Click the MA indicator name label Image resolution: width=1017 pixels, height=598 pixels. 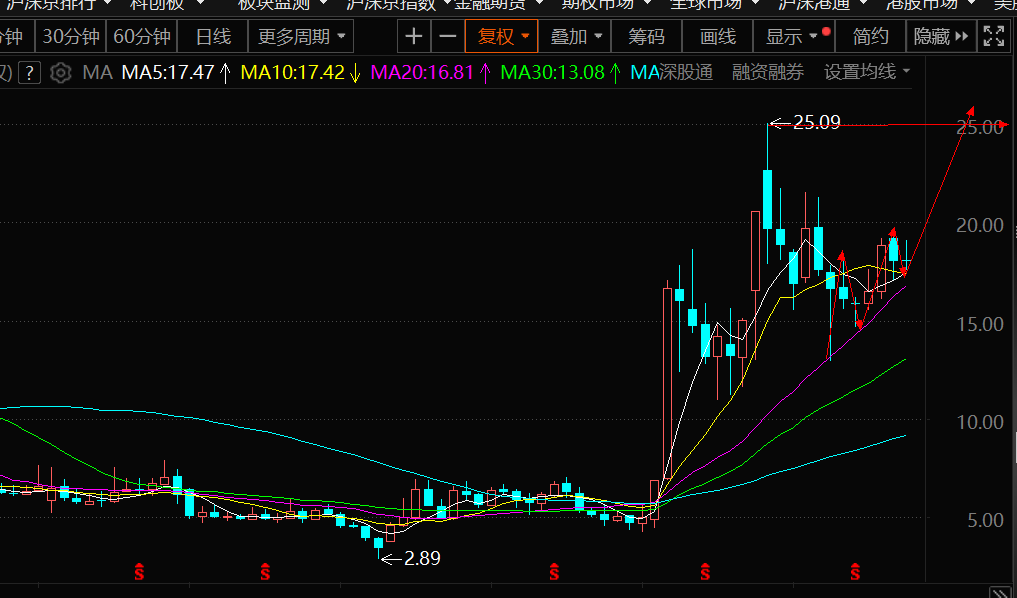point(98,72)
